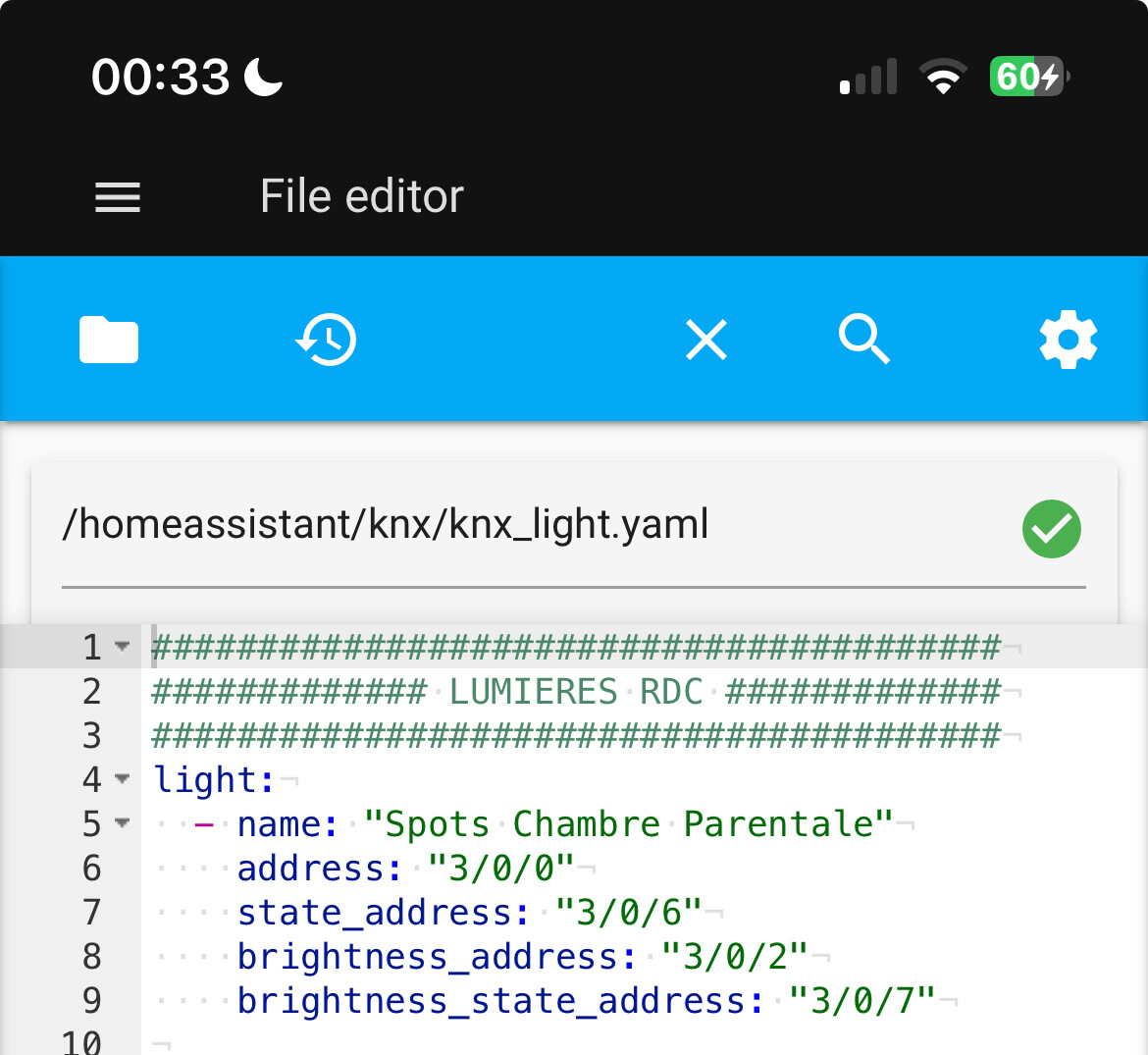Close the current file with X icon
Image resolution: width=1148 pixels, height=1055 pixels.
point(706,341)
